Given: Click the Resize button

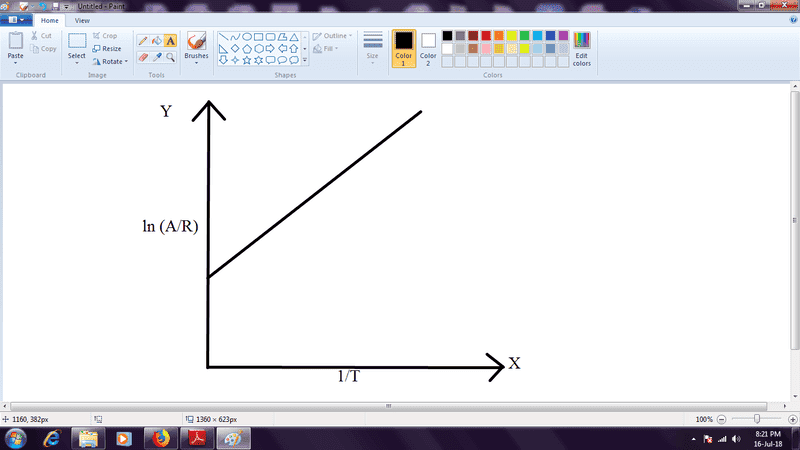Looking at the screenshot, I should (x=107, y=48).
